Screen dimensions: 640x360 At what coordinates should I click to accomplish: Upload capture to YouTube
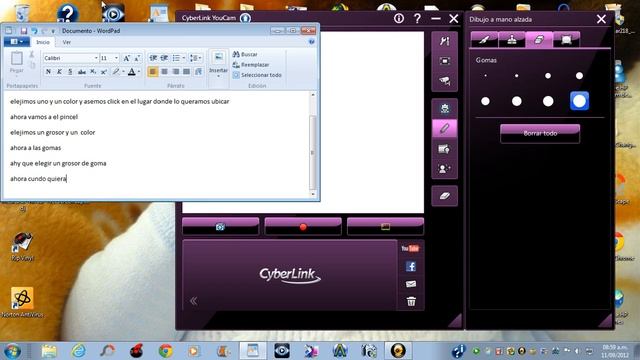point(410,249)
